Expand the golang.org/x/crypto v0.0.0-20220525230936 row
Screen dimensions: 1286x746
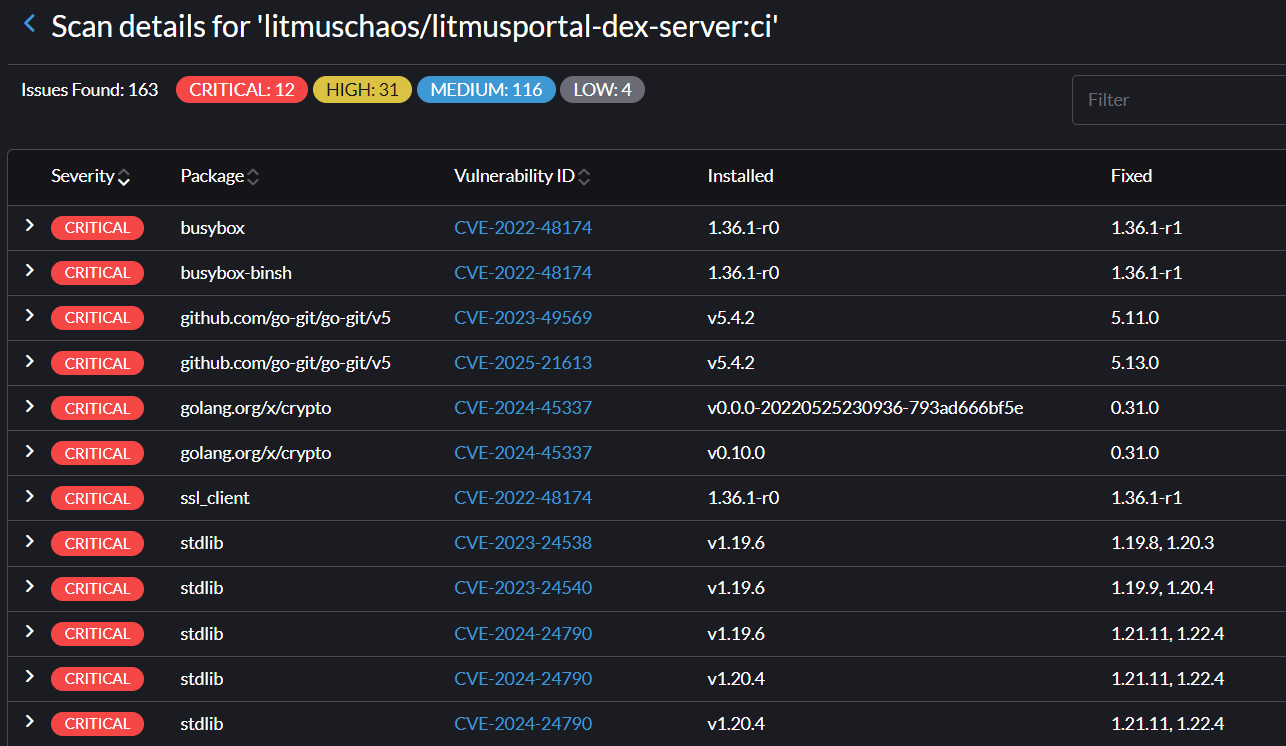(x=29, y=407)
